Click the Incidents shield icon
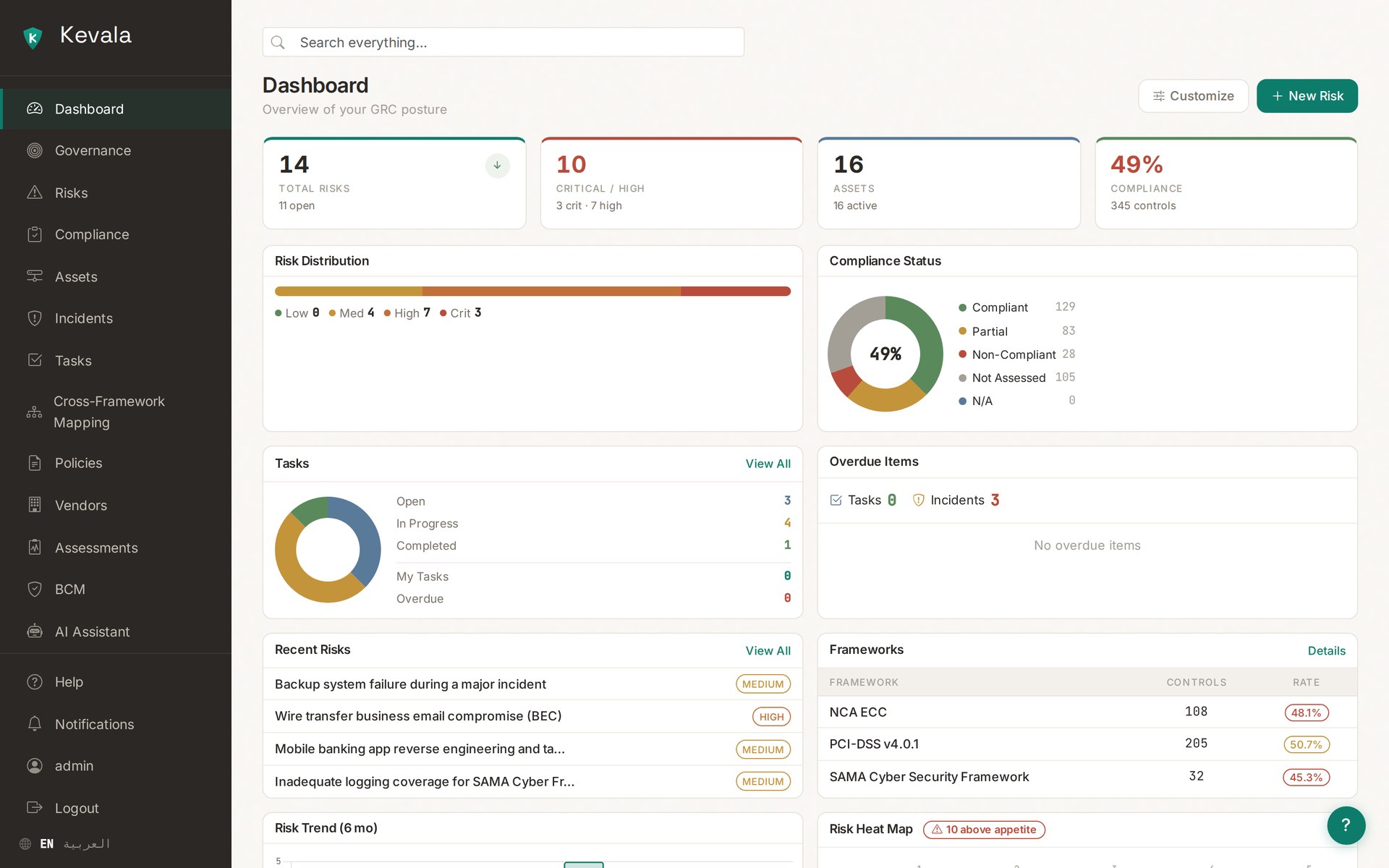 pyautogui.click(x=35, y=318)
